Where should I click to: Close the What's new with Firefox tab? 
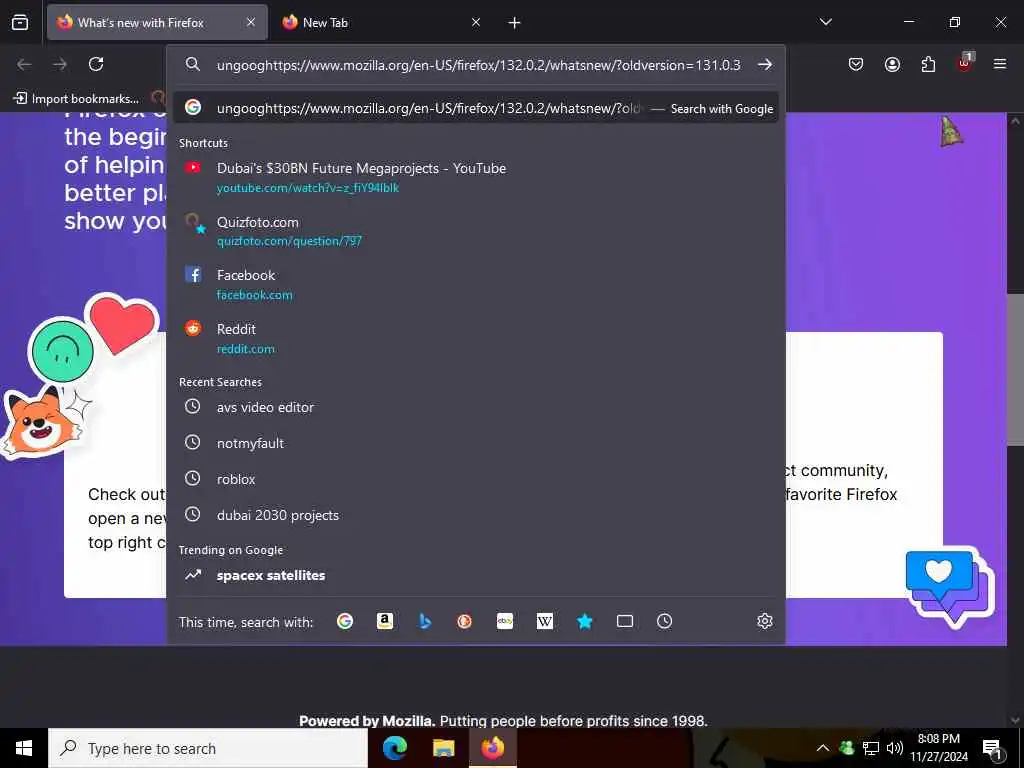251,23
